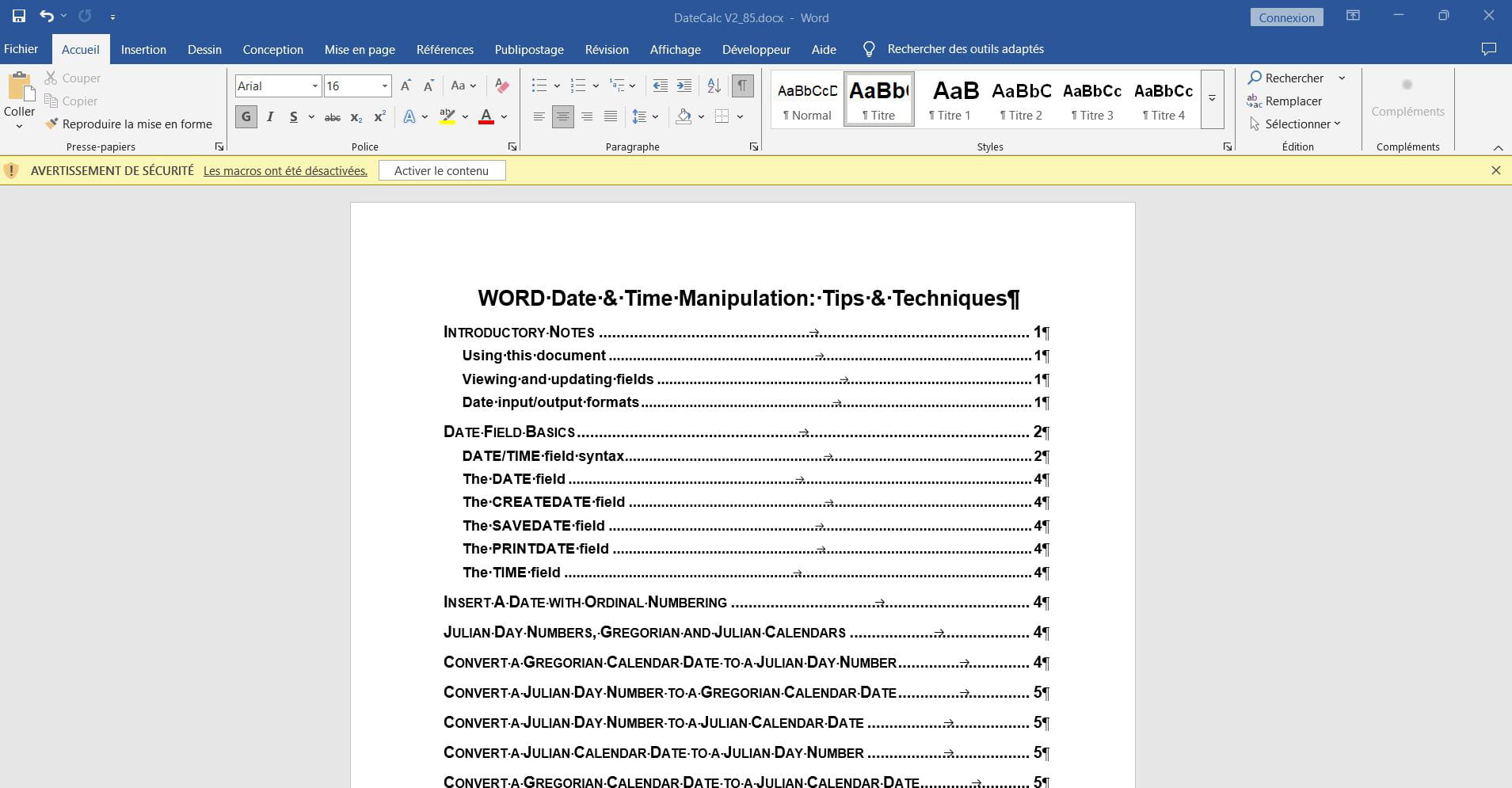Open the Coller paste options arrow
The width and height of the screenshot is (1512, 788).
[x=19, y=126]
